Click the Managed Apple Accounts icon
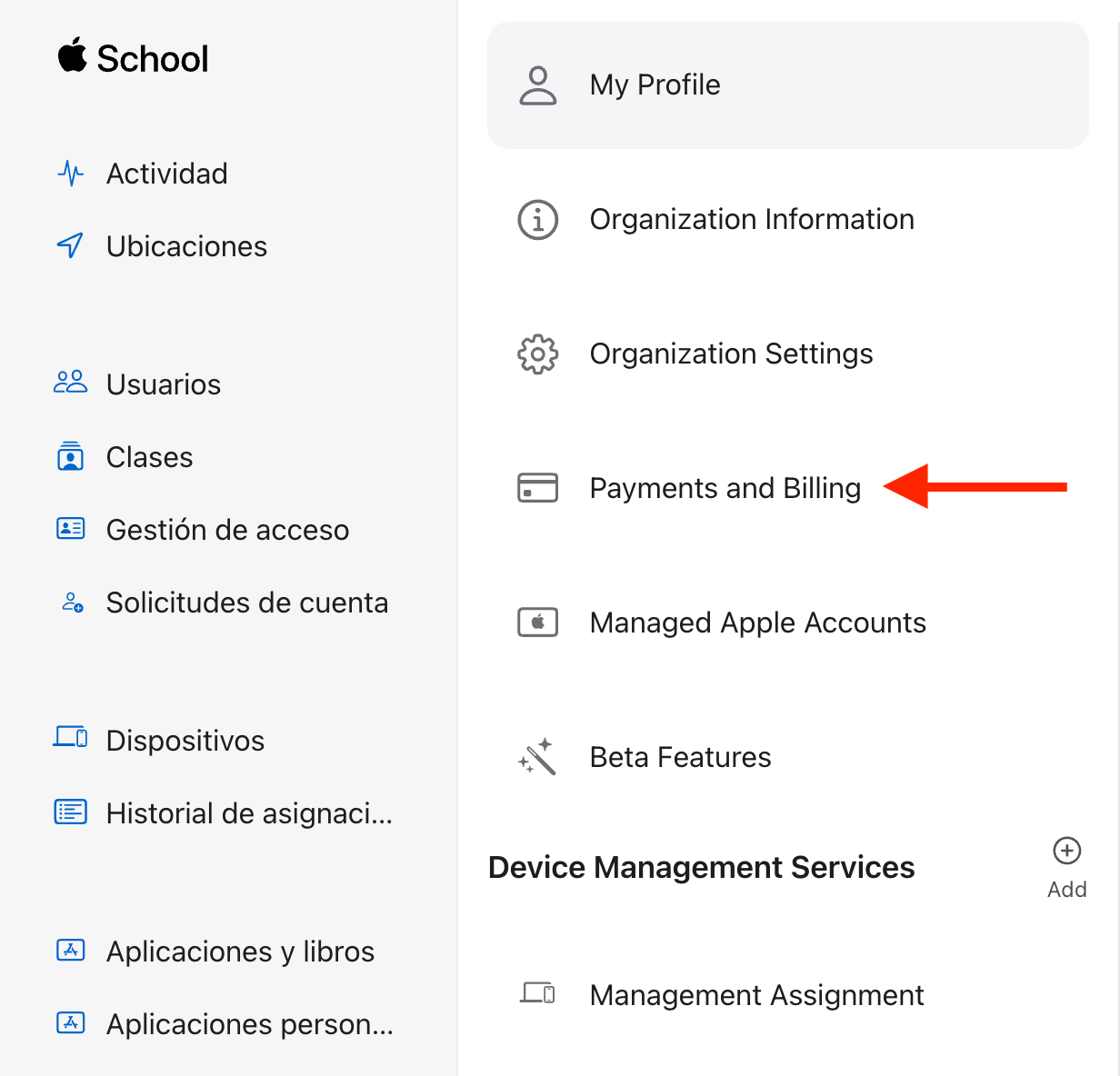Image resolution: width=1120 pixels, height=1076 pixels. pyautogui.click(x=537, y=623)
